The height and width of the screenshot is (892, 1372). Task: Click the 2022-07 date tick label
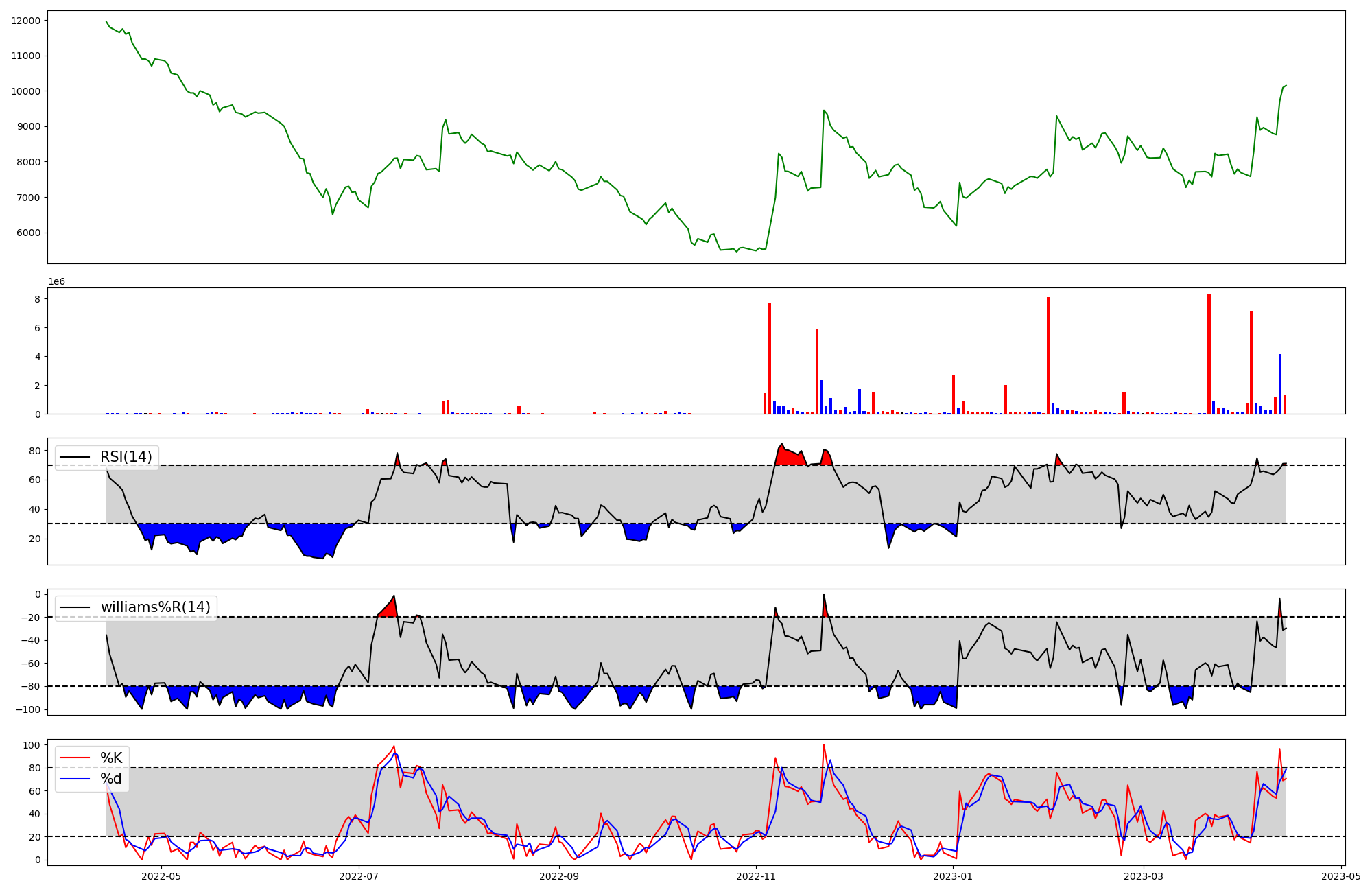tap(359, 876)
